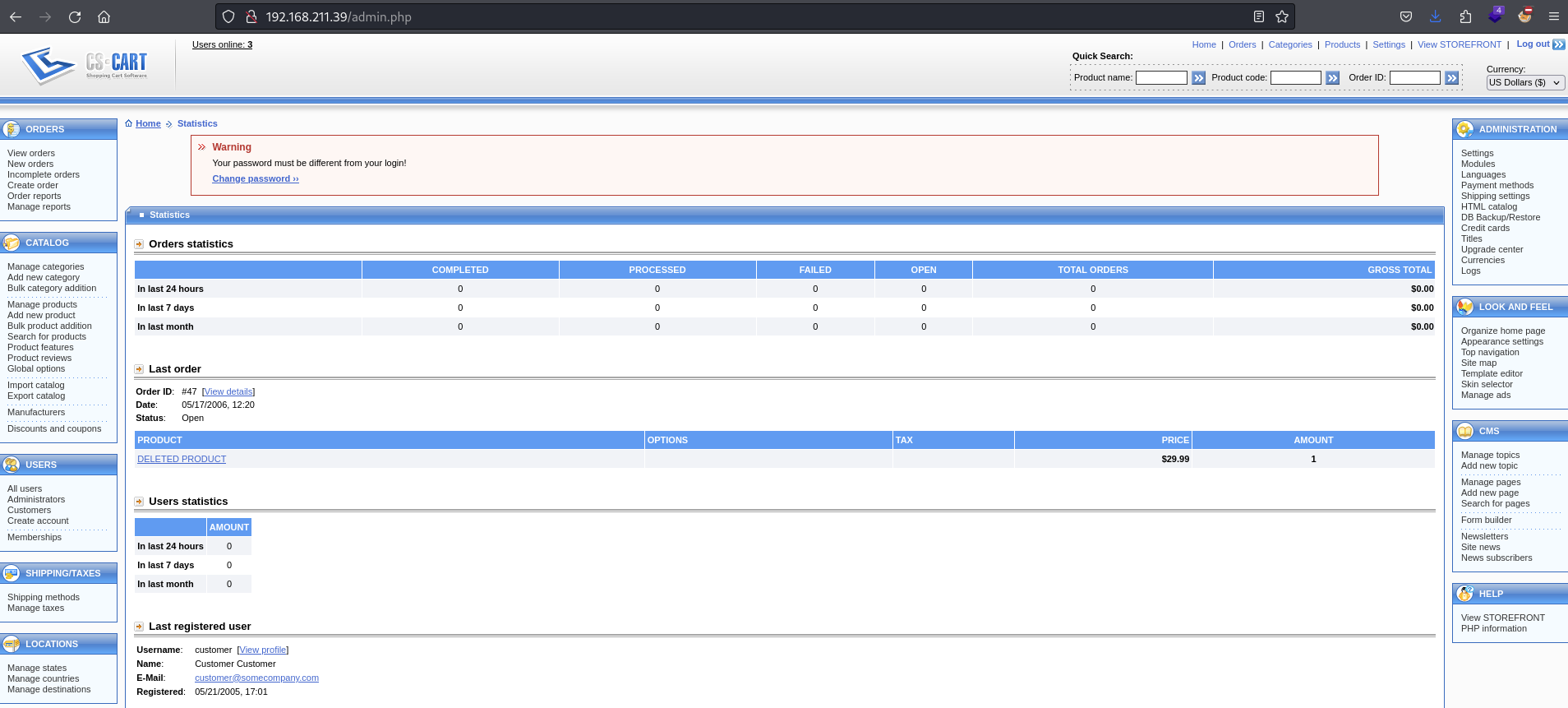
Task: Open Manage categories in Catalog sidebar
Action: pyautogui.click(x=45, y=266)
